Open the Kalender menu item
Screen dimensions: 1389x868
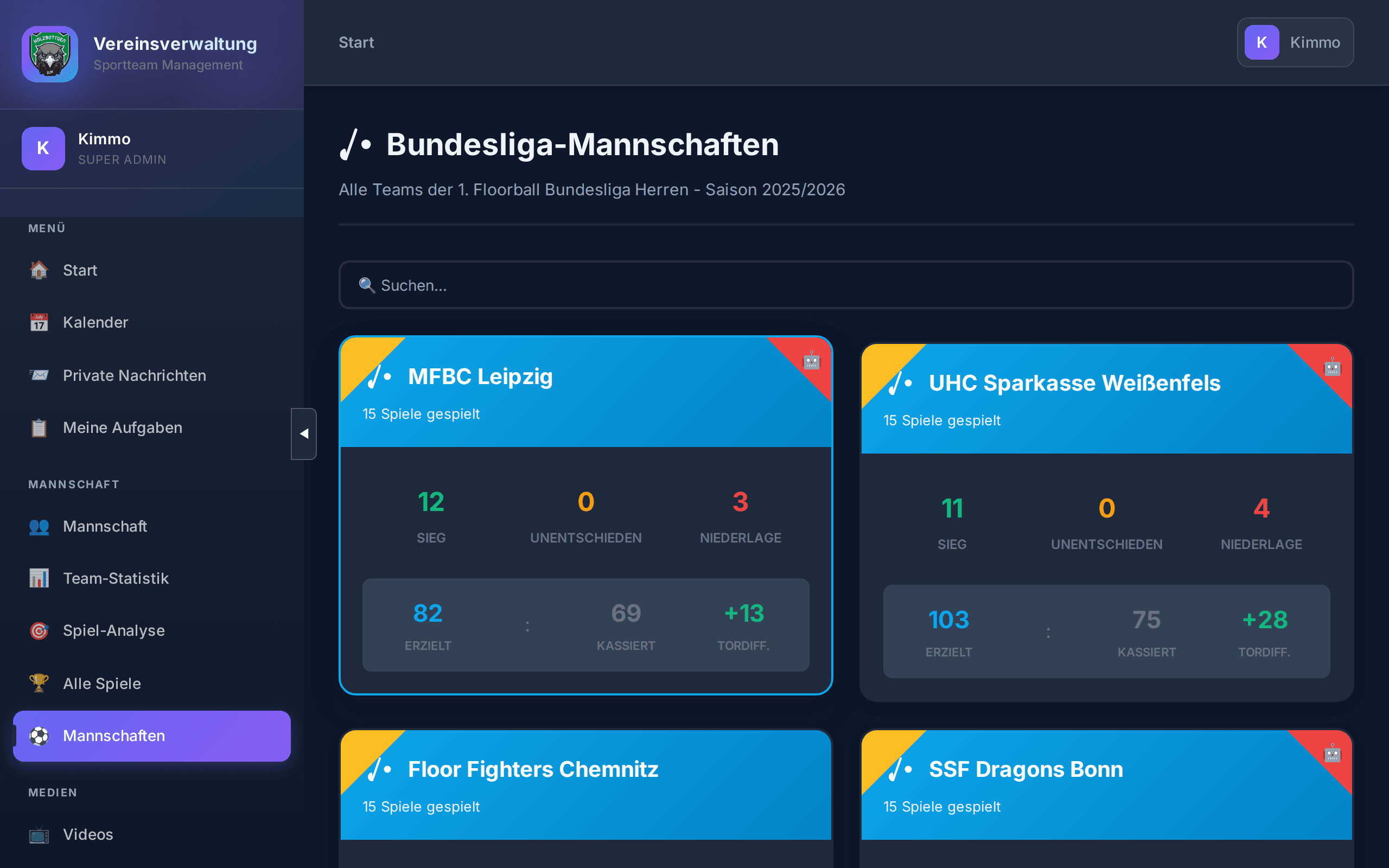(x=151, y=322)
